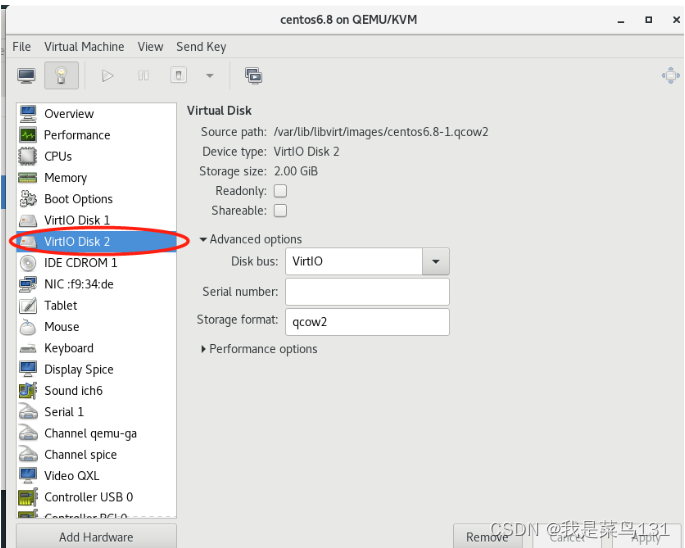The width and height of the screenshot is (685, 548).
Task: Select the Boot Options gears icon
Action: [x=28, y=199]
